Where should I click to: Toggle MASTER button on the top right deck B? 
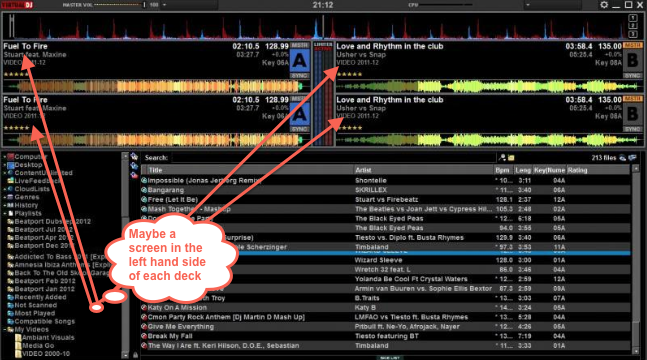click(632, 45)
